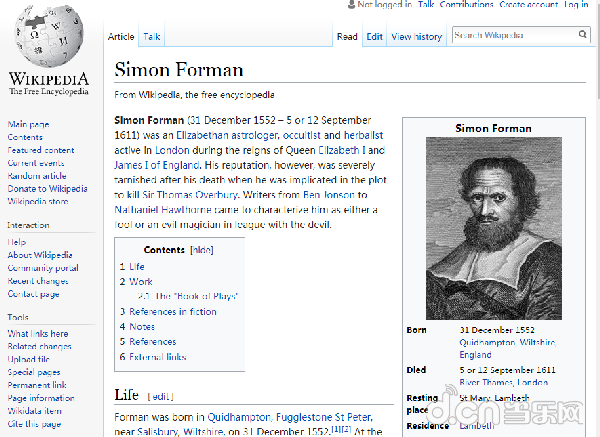Viewport: 600px width, 437px height.
Task: Open the Edit tab
Action: (x=374, y=37)
